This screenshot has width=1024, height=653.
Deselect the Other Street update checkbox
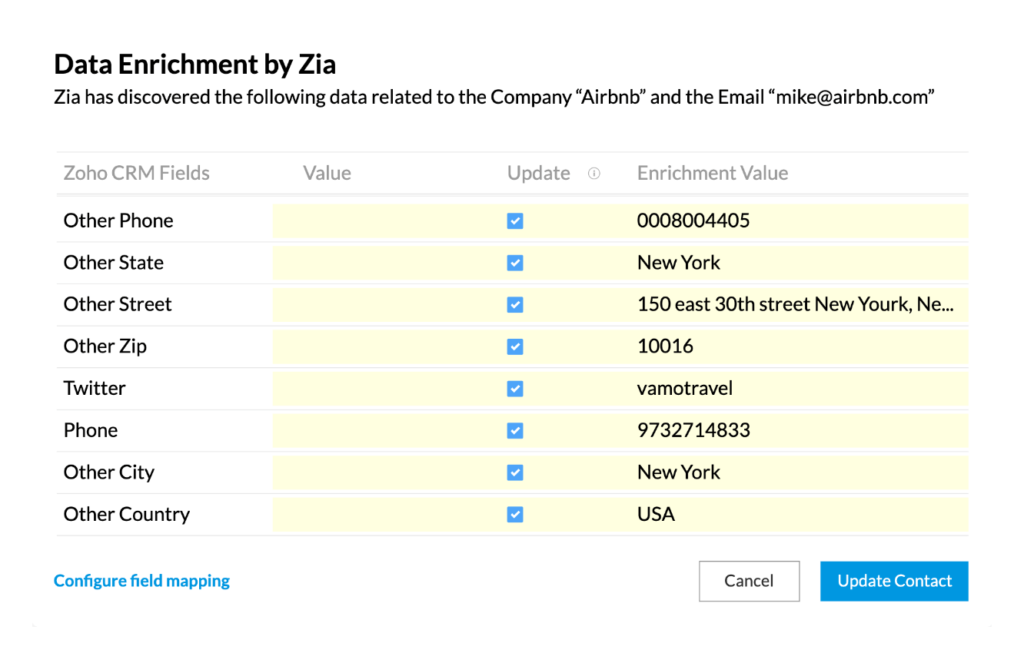[x=515, y=305]
